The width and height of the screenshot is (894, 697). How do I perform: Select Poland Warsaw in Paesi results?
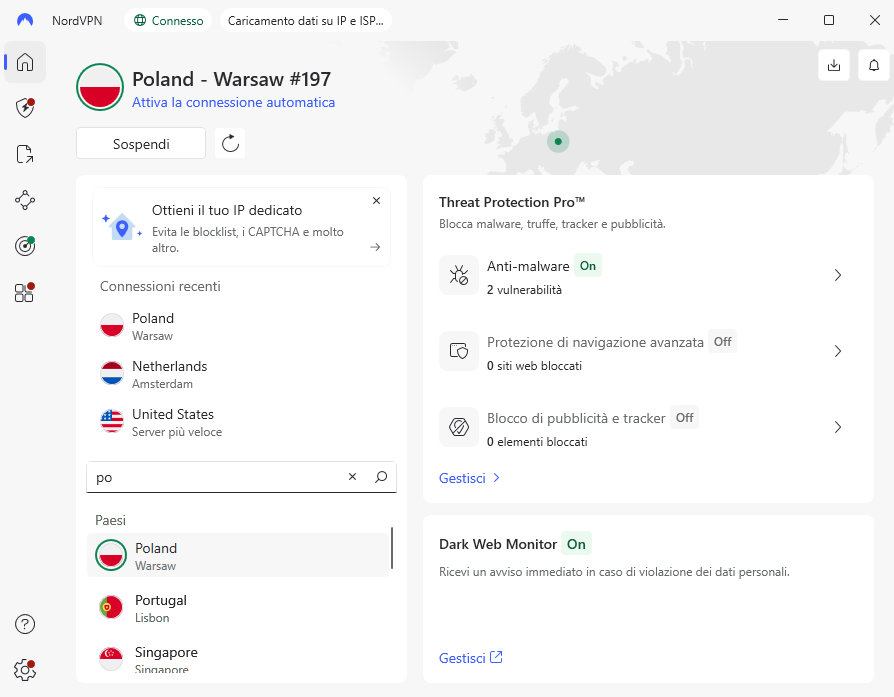238,556
